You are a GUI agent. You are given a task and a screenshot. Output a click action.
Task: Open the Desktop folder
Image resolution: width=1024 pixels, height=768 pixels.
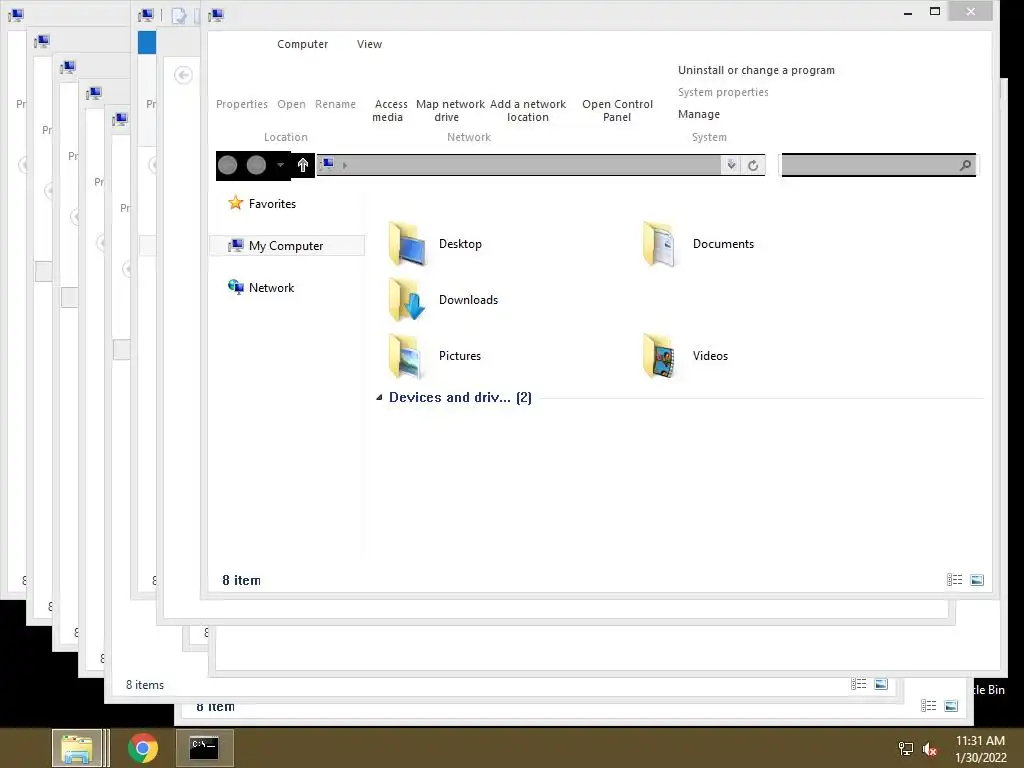(435, 244)
